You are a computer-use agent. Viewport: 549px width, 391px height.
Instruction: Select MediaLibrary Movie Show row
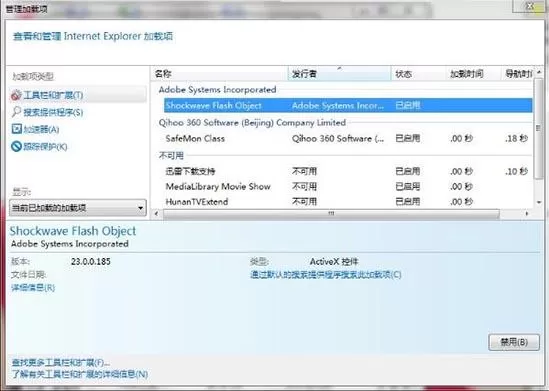(348, 187)
